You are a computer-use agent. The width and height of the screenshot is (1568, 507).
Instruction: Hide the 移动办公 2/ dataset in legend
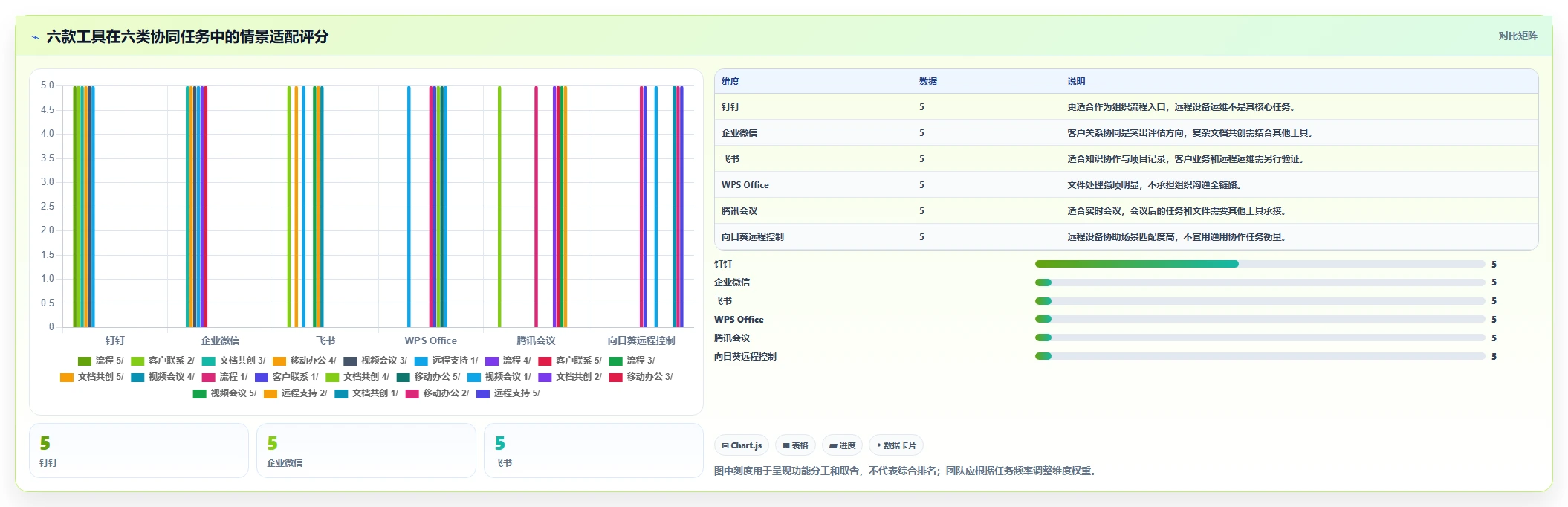pyautogui.click(x=437, y=393)
